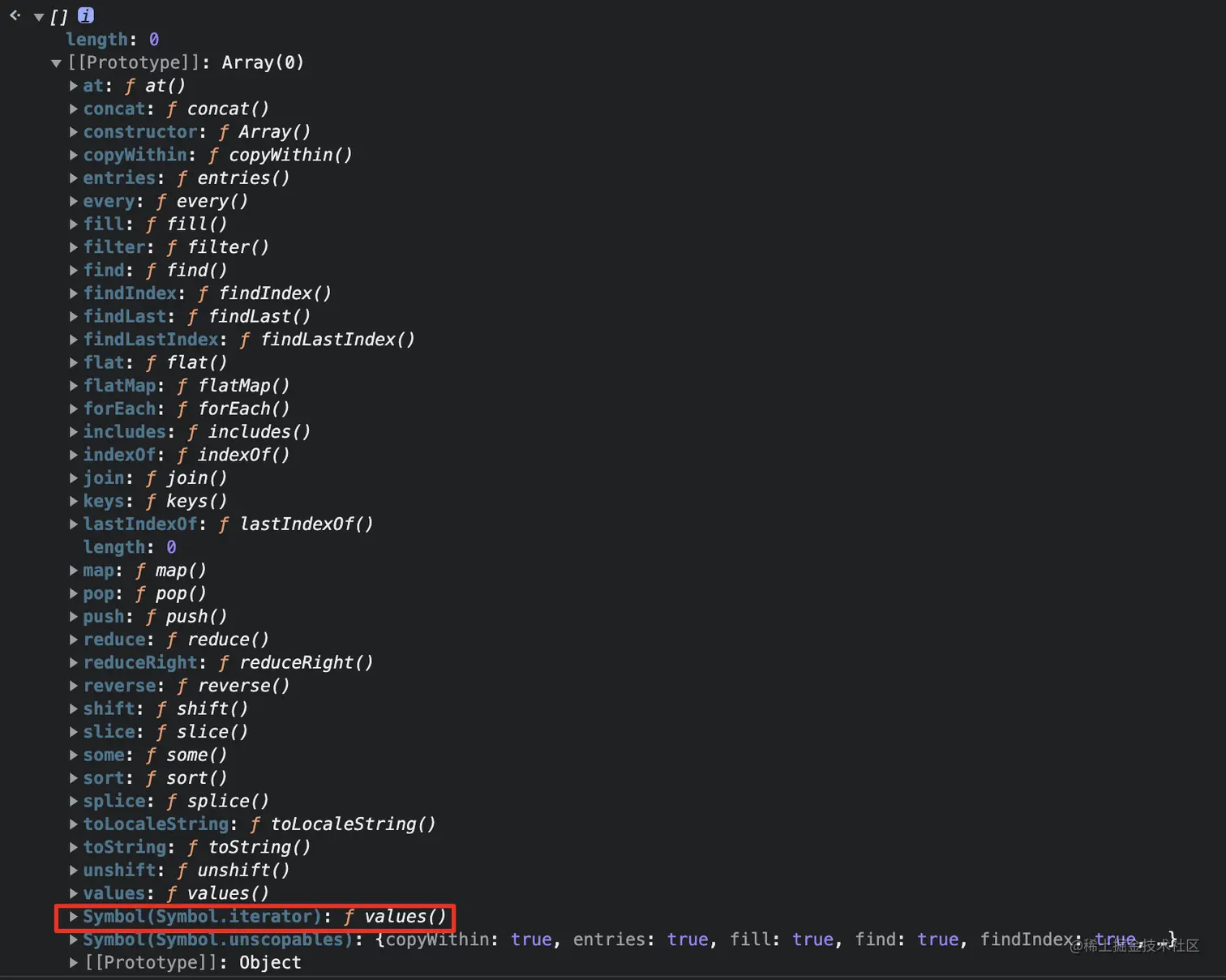1226x980 pixels.
Task: Expand the constructor: f Array() entry
Action: click(x=74, y=131)
